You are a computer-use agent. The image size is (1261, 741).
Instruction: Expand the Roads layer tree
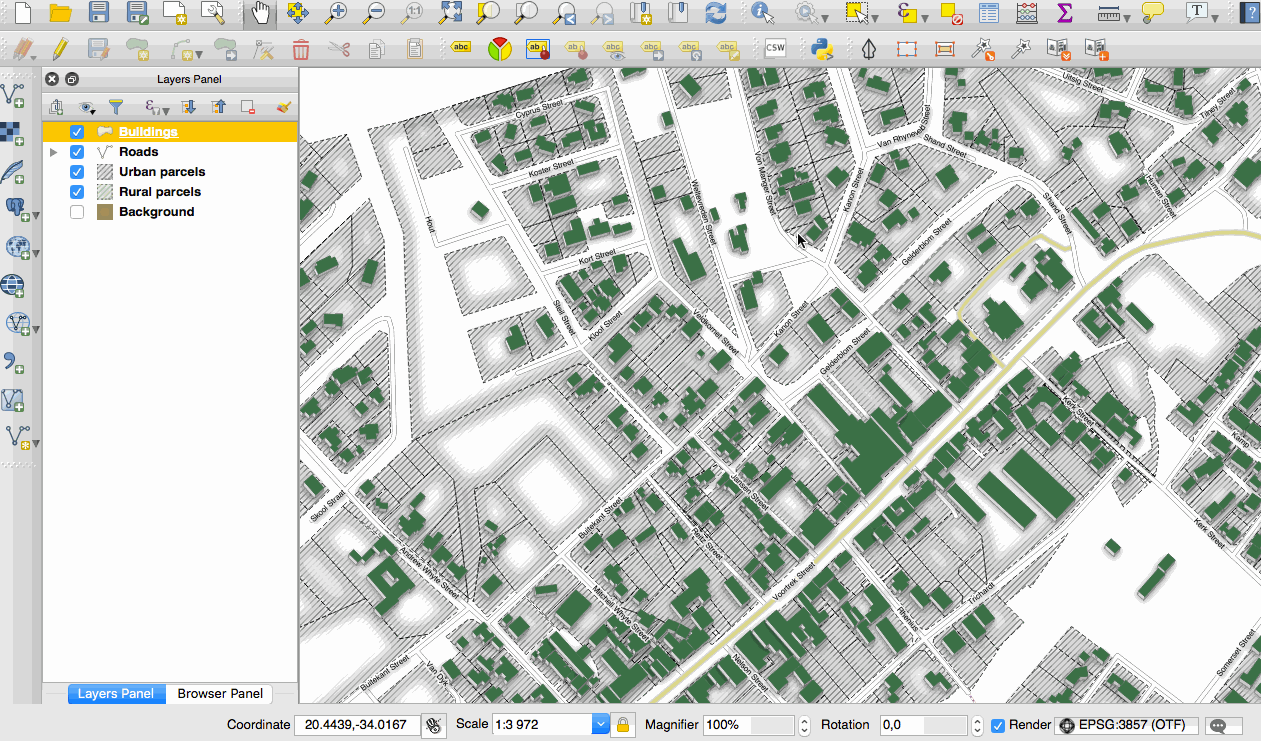[x=53, y=152]
